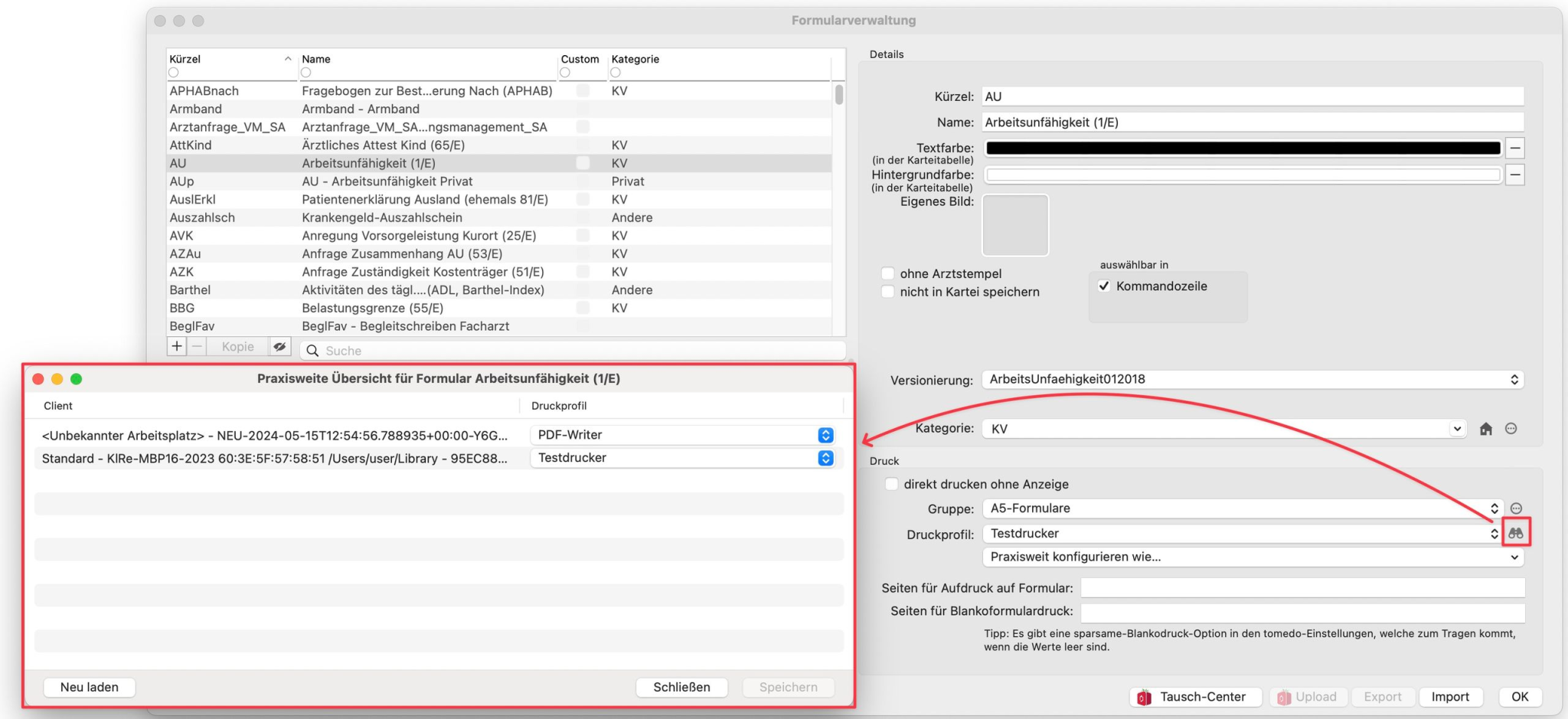The image size is (1568, 719).
Task: Remove form with the minus button under list
Action: [x=197, y=346]
